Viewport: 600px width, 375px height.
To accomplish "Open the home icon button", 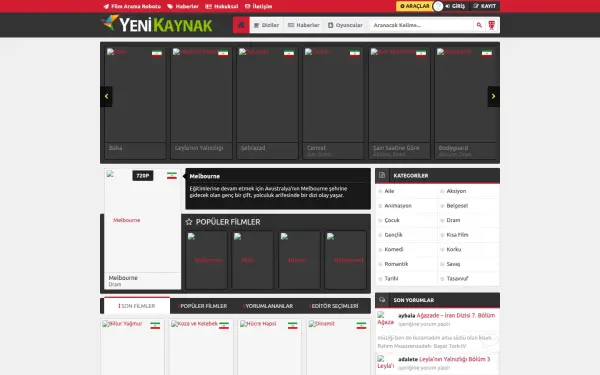I will point(241,25).
